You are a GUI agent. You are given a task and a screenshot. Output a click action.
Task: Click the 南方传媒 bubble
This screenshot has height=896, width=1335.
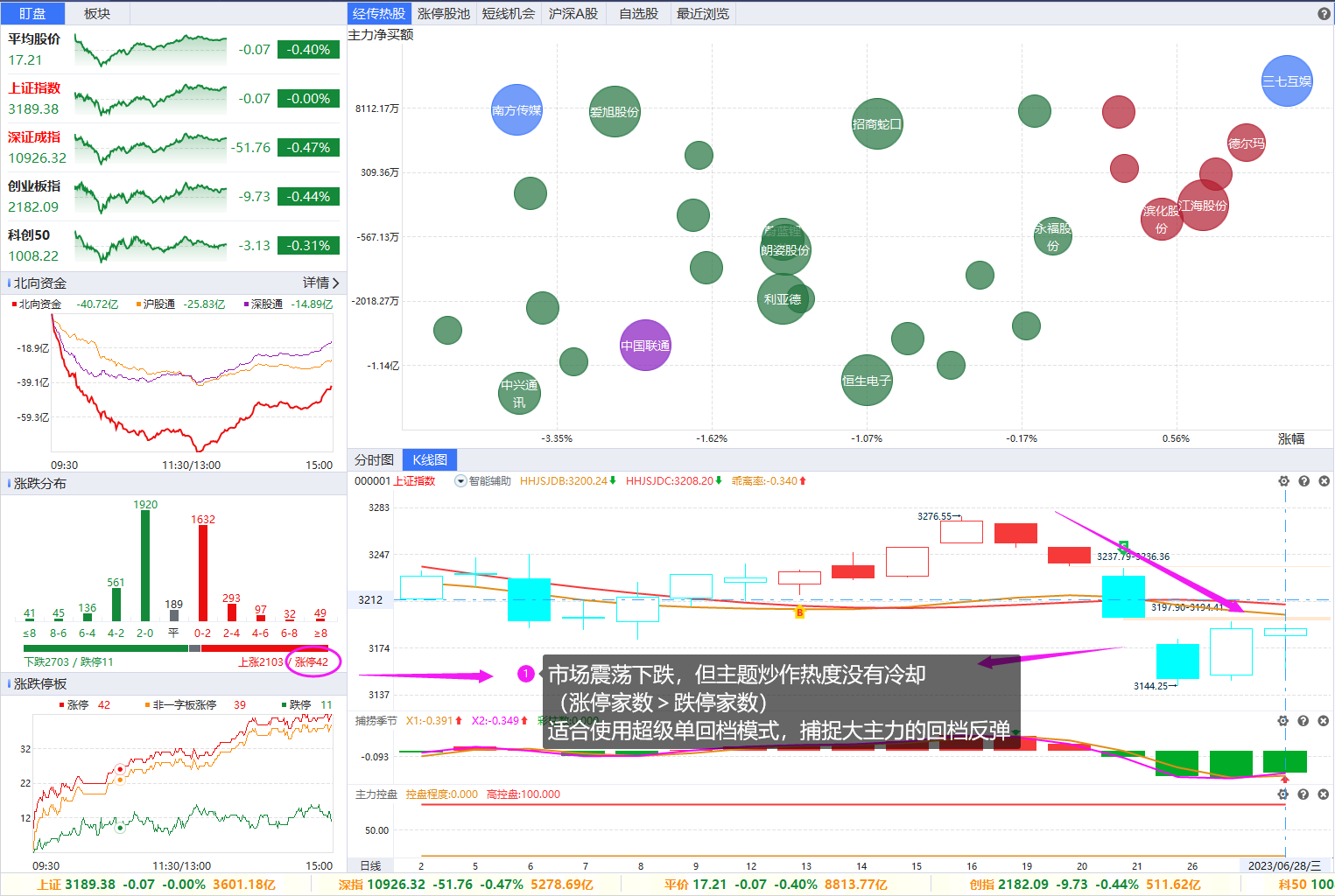coord(516,110)
